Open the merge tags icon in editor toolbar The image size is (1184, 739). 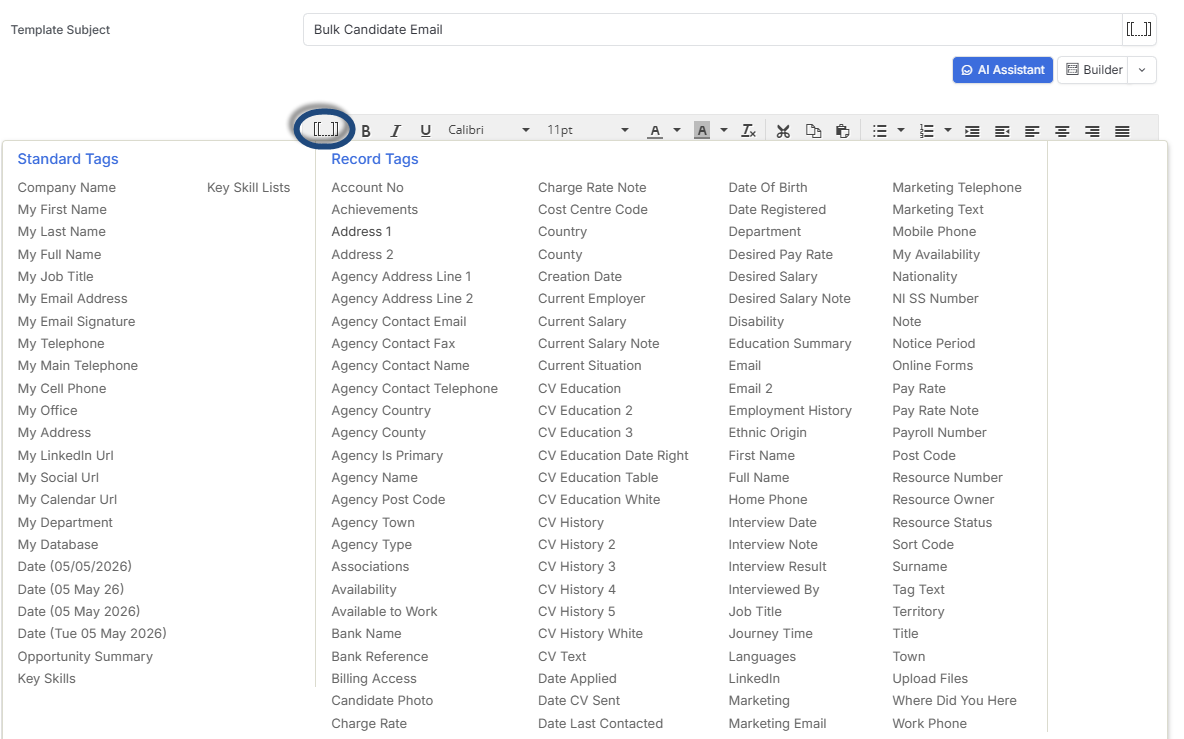(326, 129)
